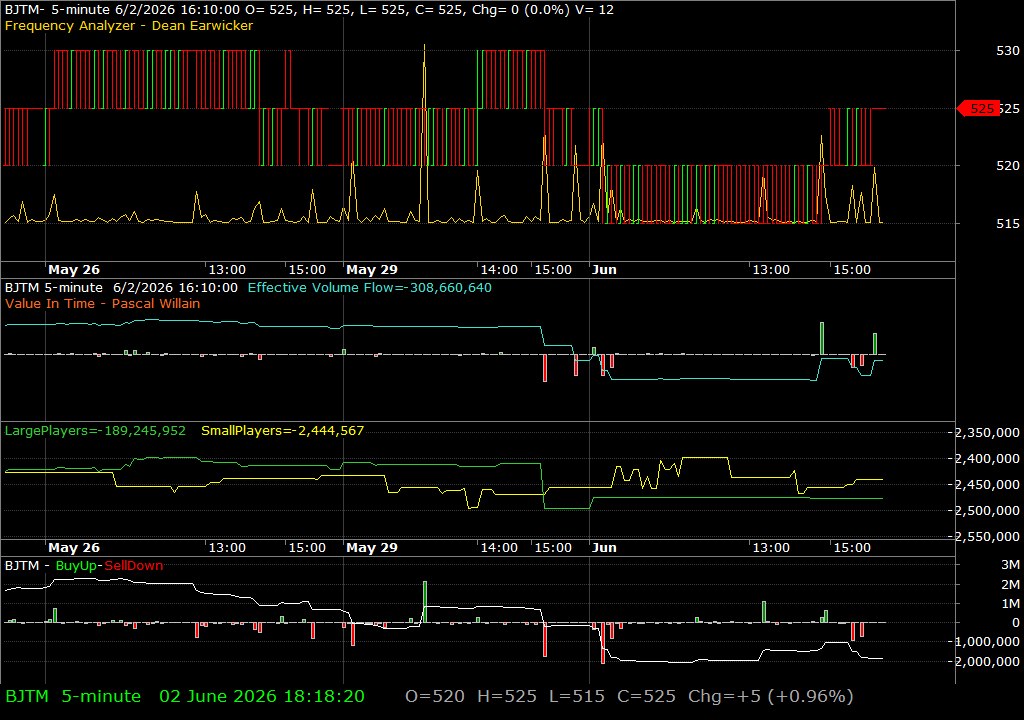Click the 2,000,000 axis value in BuyUp panel
The width and height of the screenshot is (1024, 720).
[x=987, y=661]
